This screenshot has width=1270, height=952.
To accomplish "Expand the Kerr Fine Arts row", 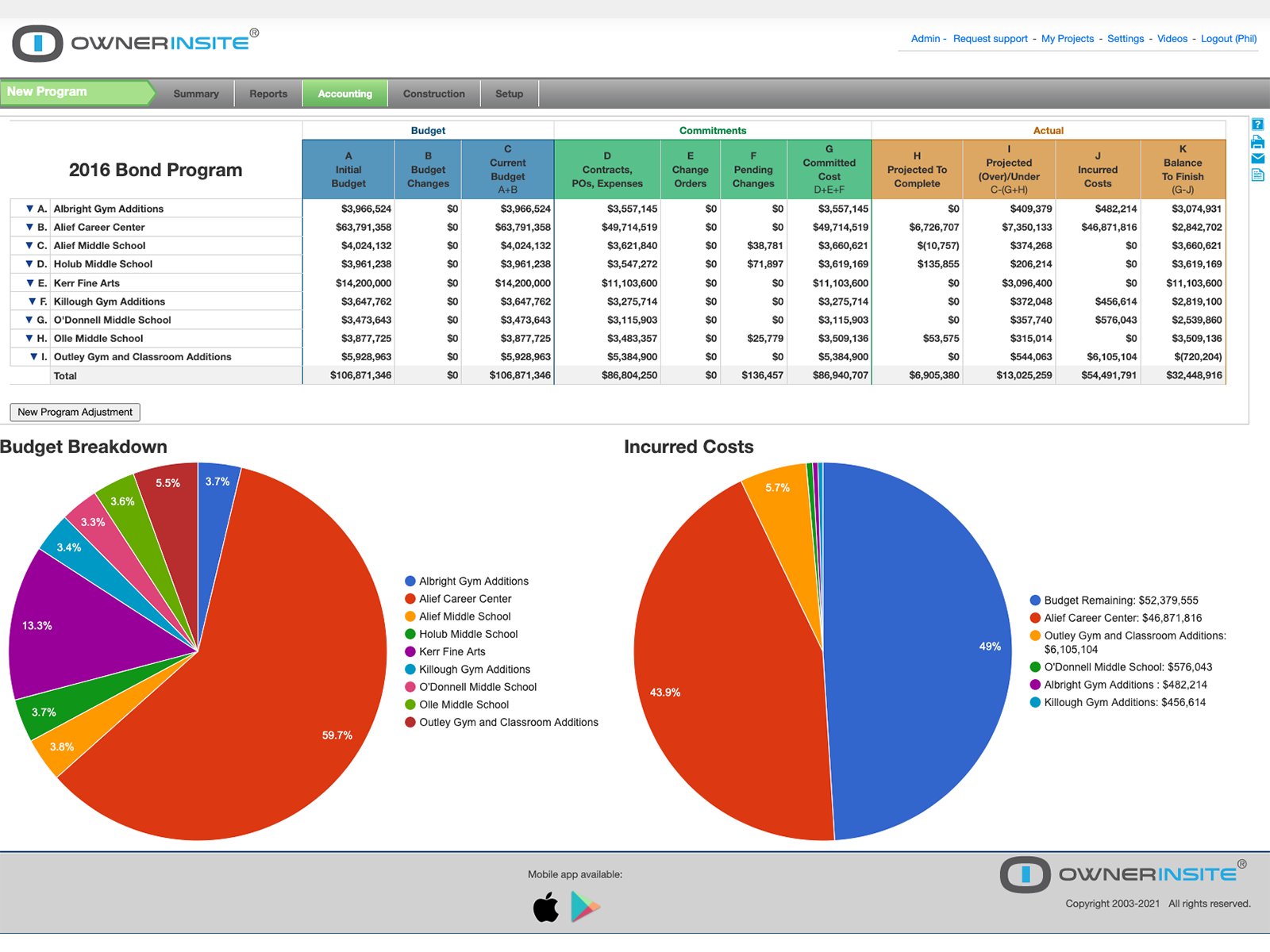I will tap(29, 282).
